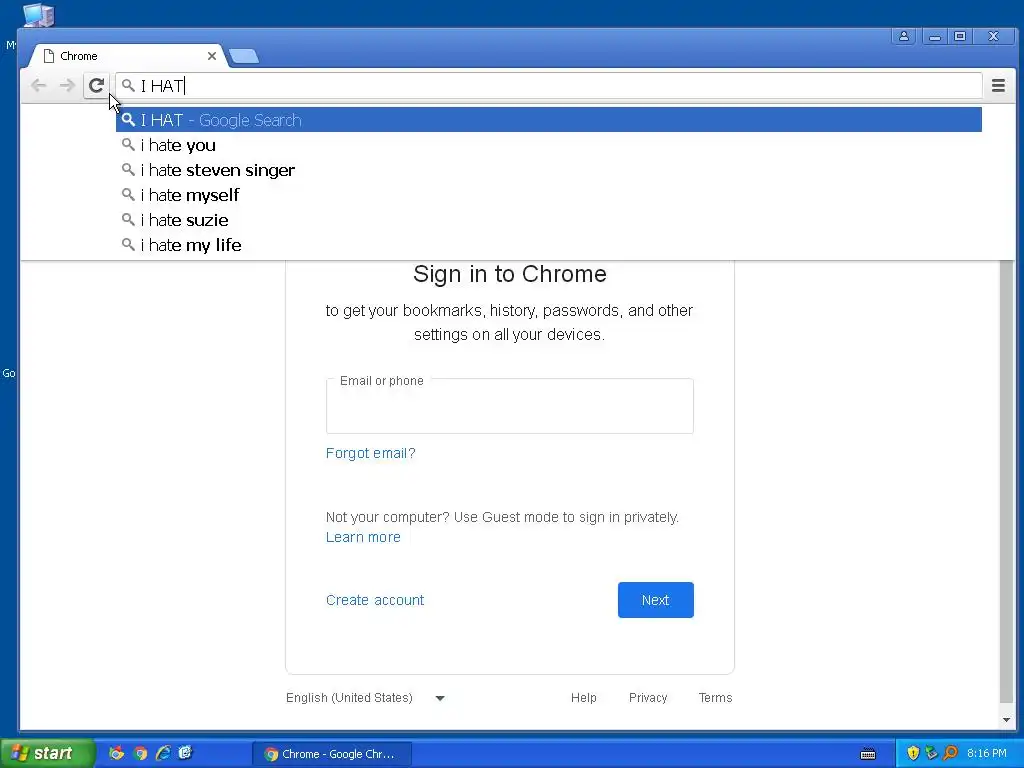Open a new tab with the new-tab button
The height and width of the screenshot is (768, 1024).
[244, 57]
